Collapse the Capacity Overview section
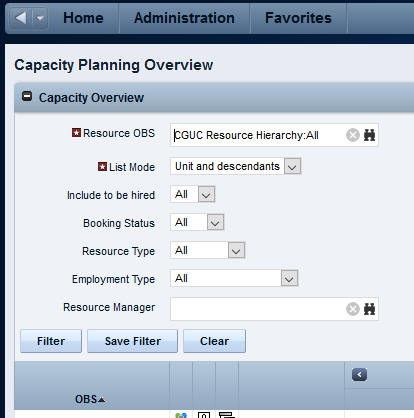Viewport: 414px width, 418px height. coord(27,97)
